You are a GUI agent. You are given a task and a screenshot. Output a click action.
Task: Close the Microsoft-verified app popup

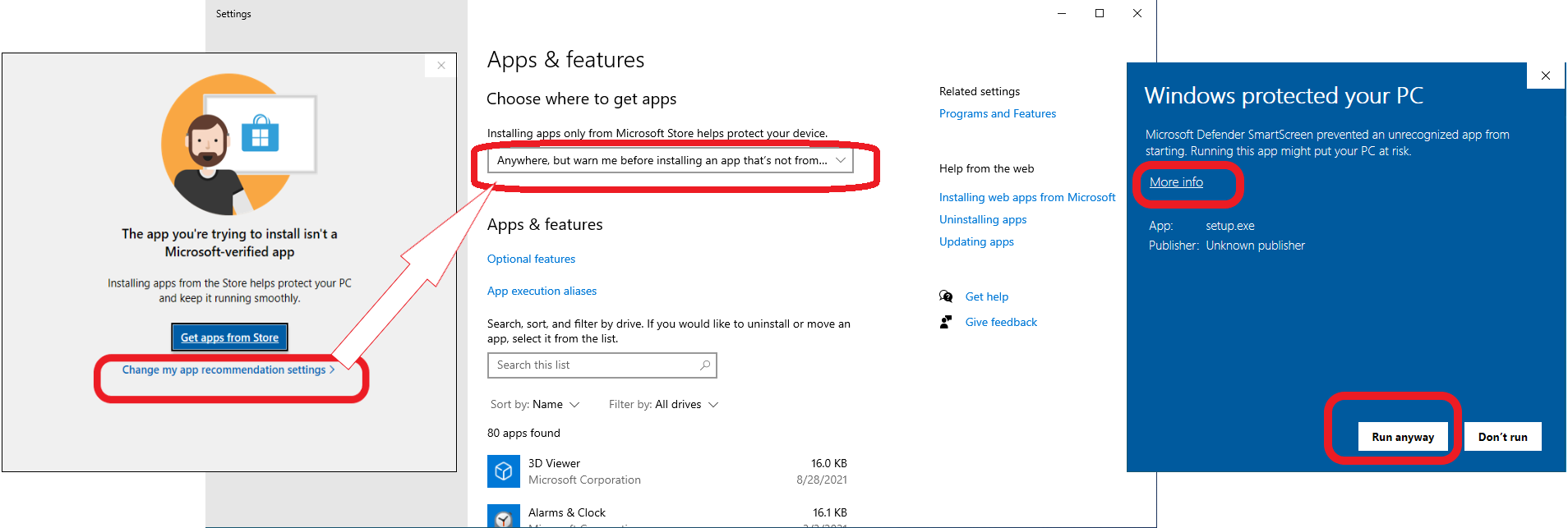pos(441,66)
